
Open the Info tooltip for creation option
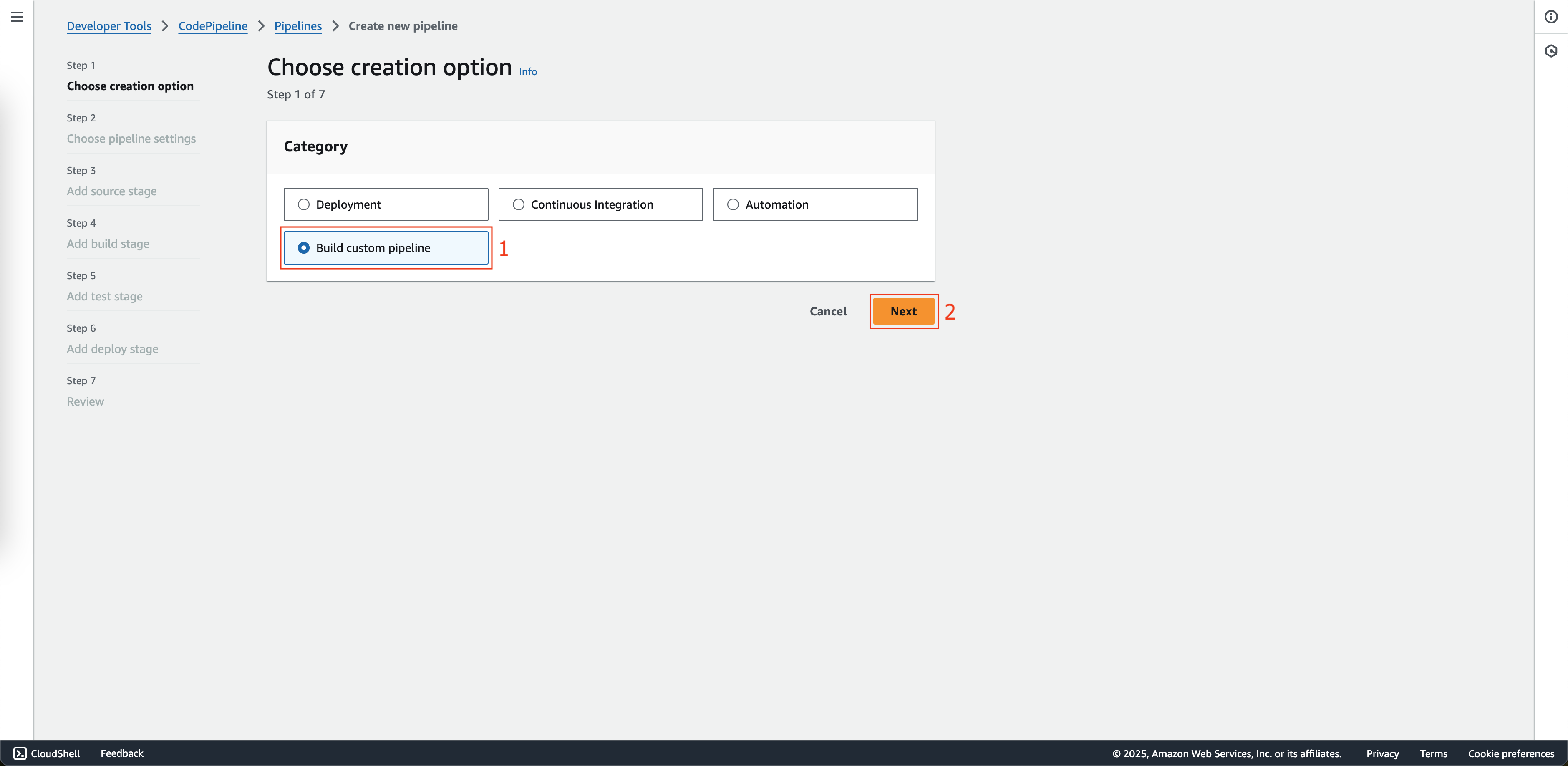528,71
